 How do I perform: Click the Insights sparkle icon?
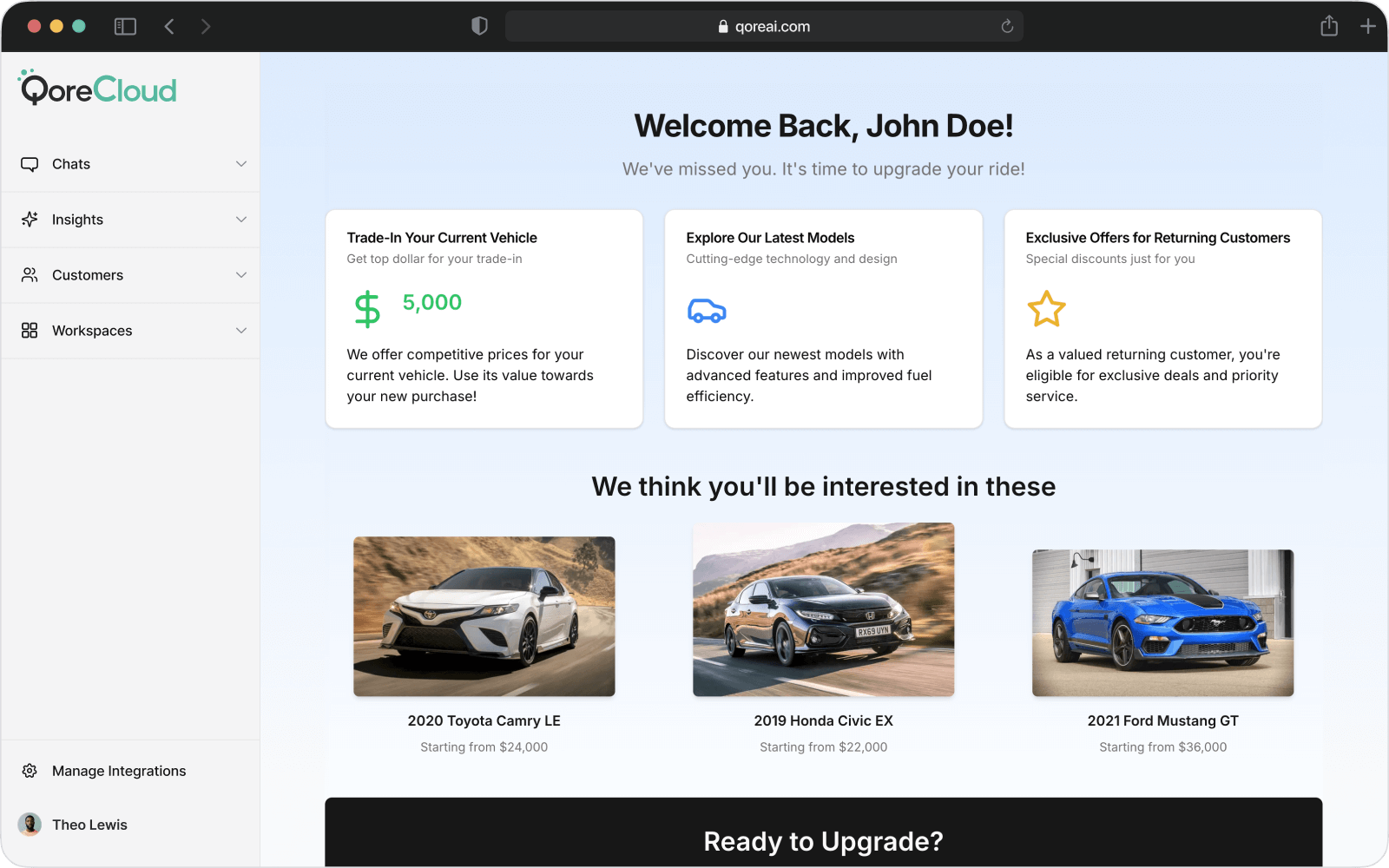30,220
